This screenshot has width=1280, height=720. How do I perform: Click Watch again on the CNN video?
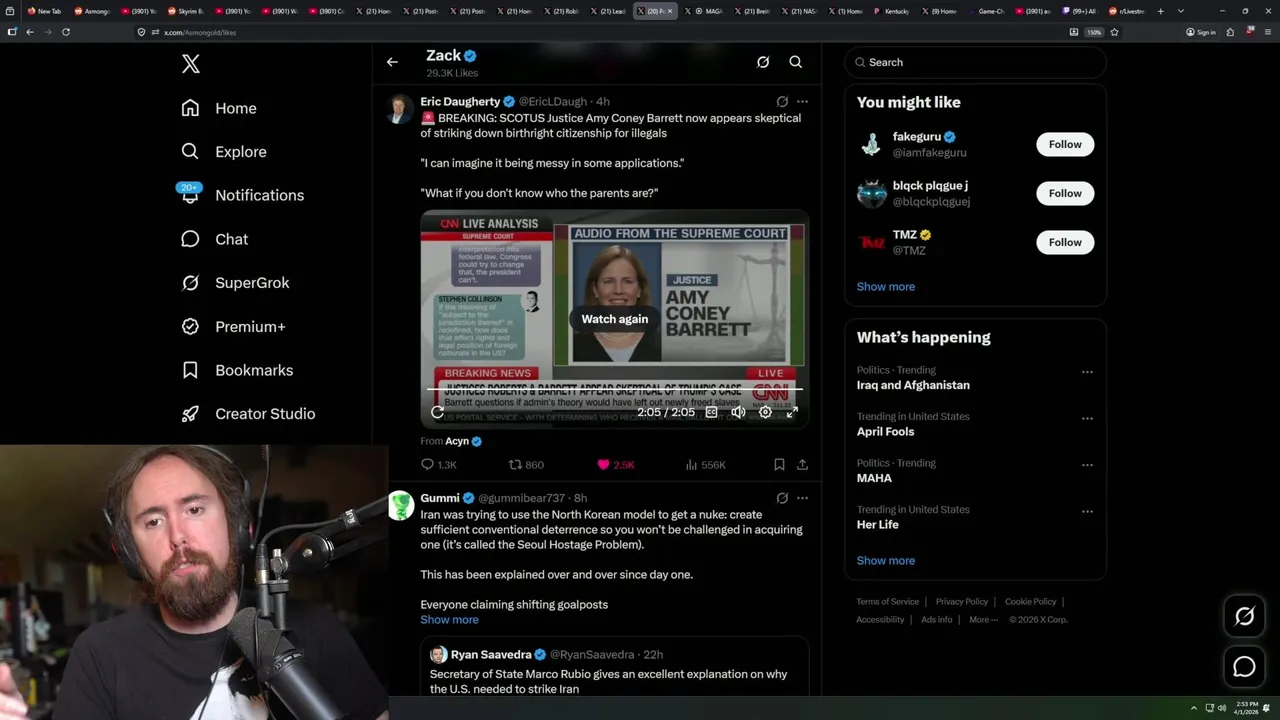click(x=615, y=319)
